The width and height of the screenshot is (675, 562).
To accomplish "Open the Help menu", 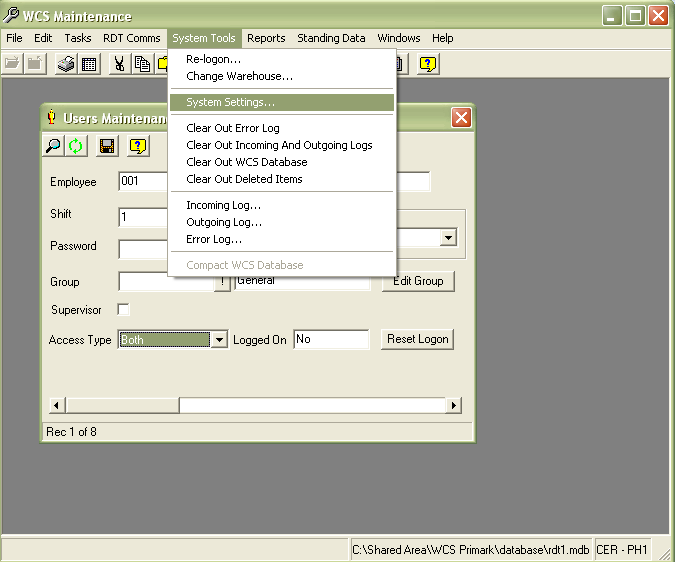I will point(443,38).
